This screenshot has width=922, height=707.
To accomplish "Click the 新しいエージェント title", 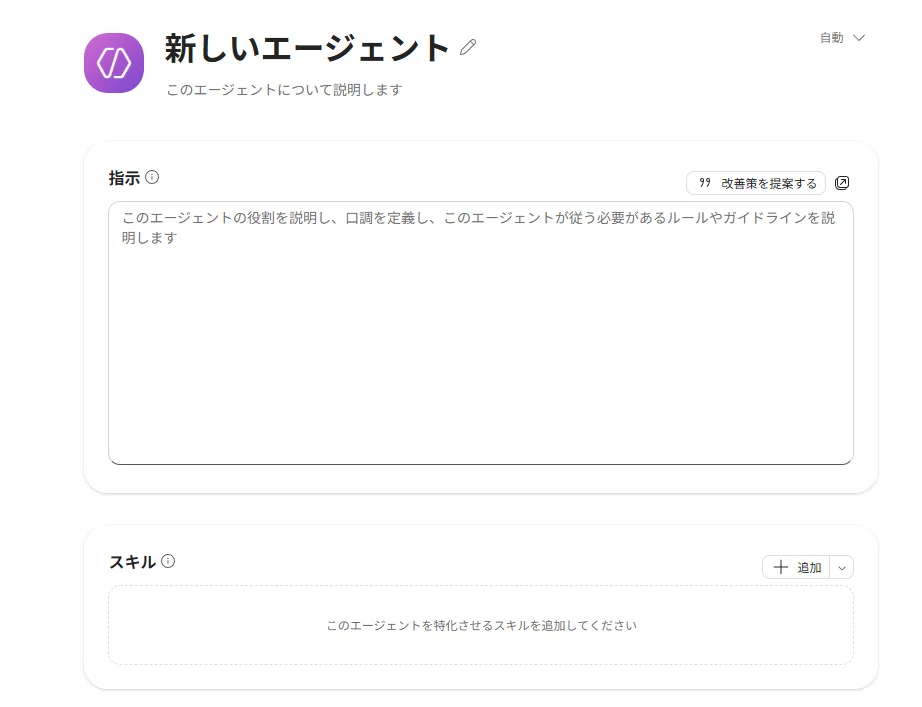I will click(307, 48).
